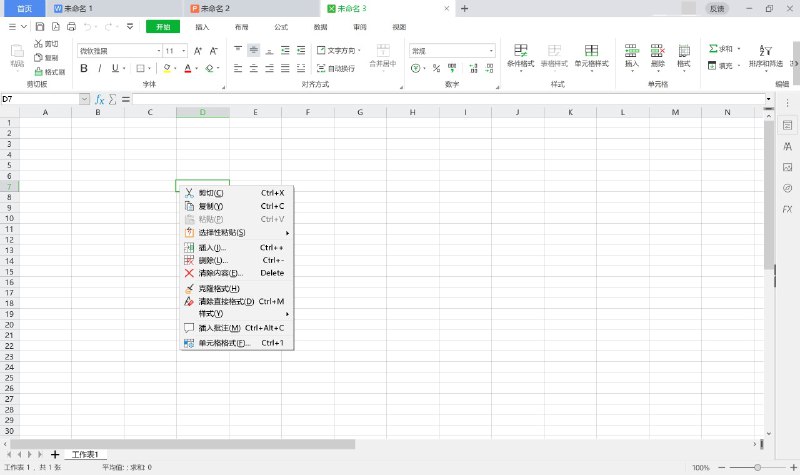Viewport: 800px width, 475px height.
Task: Open Format Cells (单元格格式) from context menu
Action: click(x=237, y=343)
